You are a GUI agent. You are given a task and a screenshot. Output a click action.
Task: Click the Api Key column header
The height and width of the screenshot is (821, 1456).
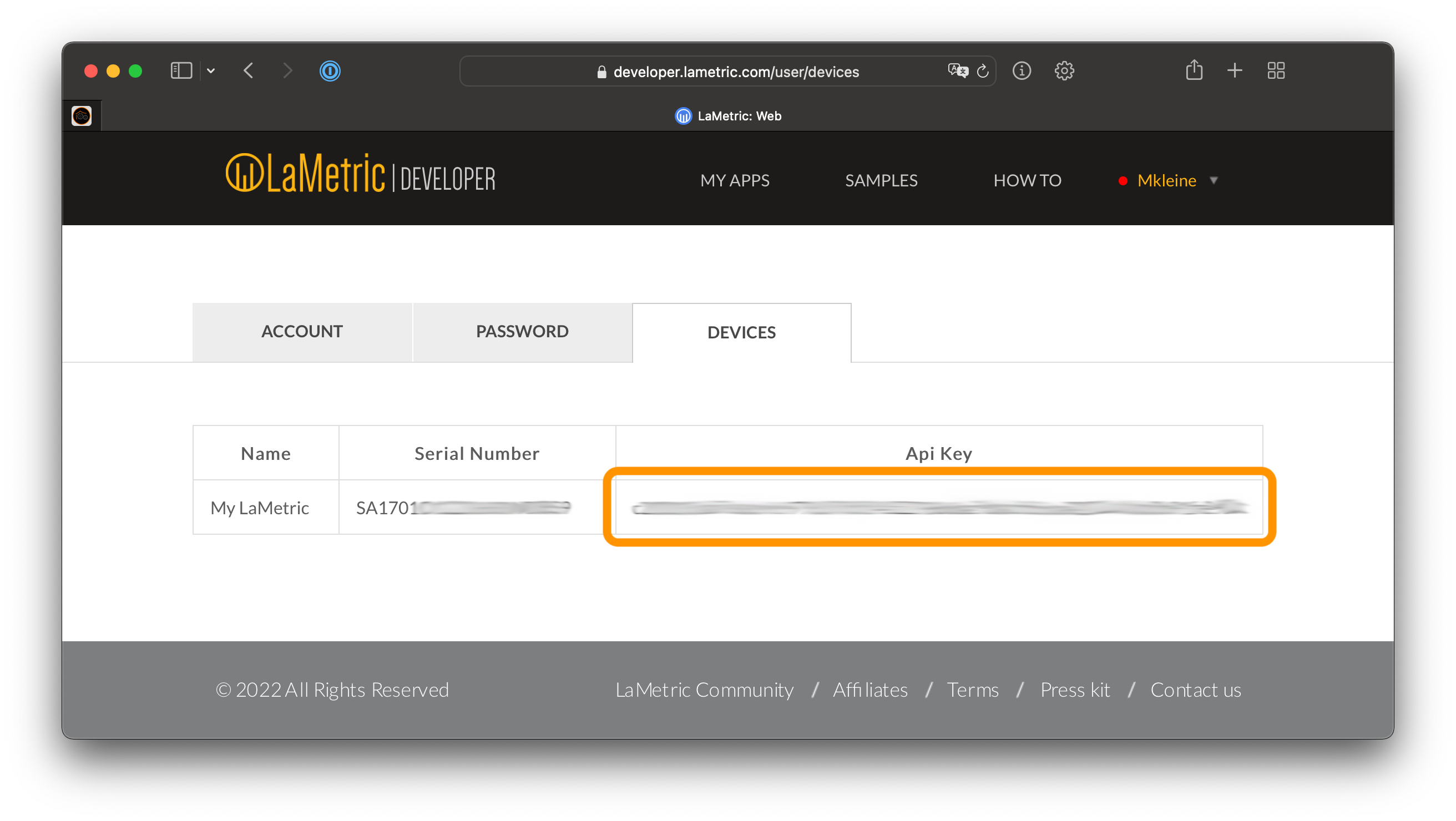(939, 454)
